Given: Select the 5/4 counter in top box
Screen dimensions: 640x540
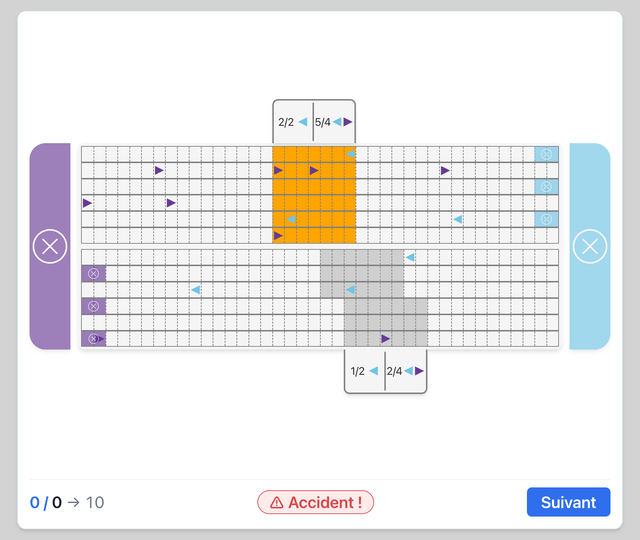Looking at the screenshot, I should (x=334, y=122).
